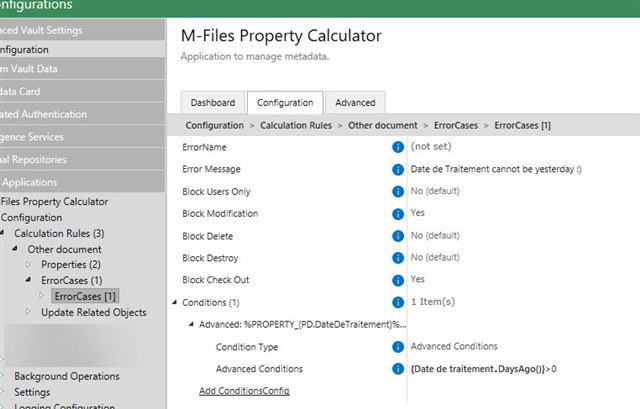
Task: Toggle Block Delete No (default) value
Action: (x=438, y=236)
